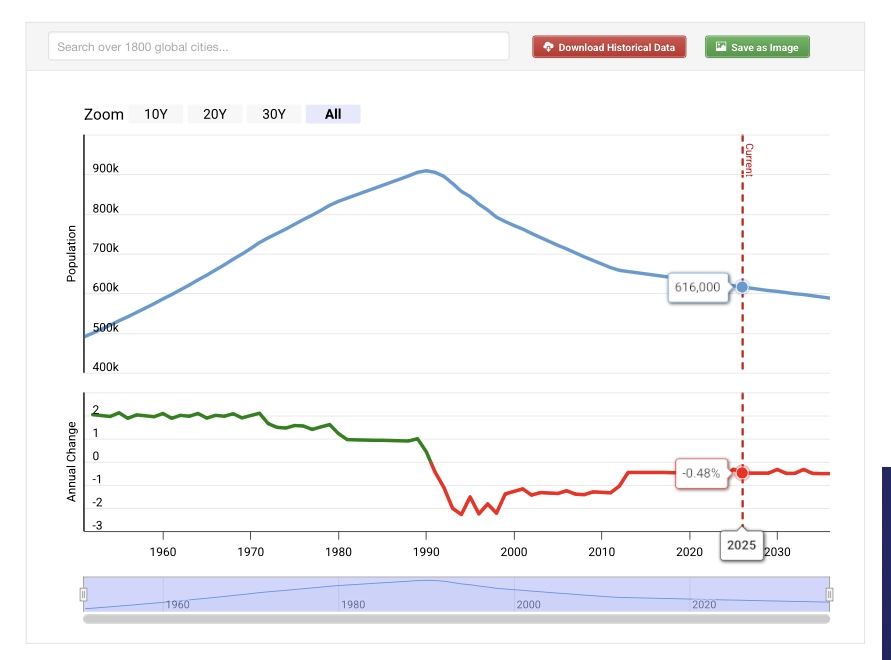Set zoom range to 30Y

coord(274,114)
